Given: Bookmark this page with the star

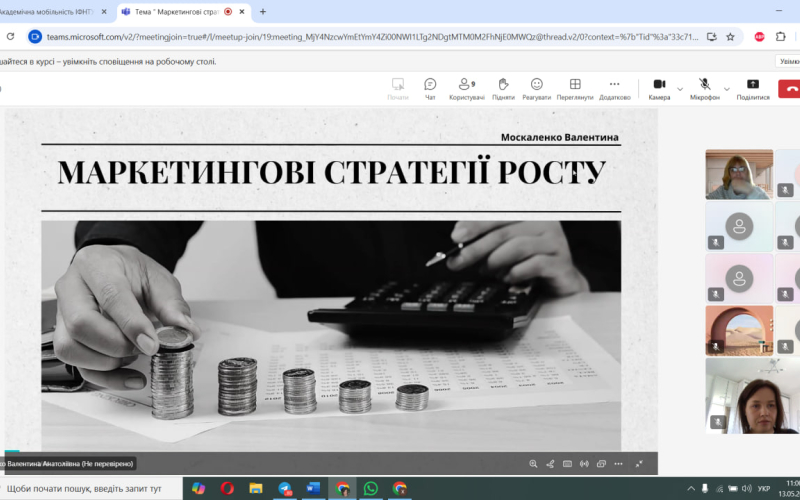Looking at the screenshot, I should 731,37.
